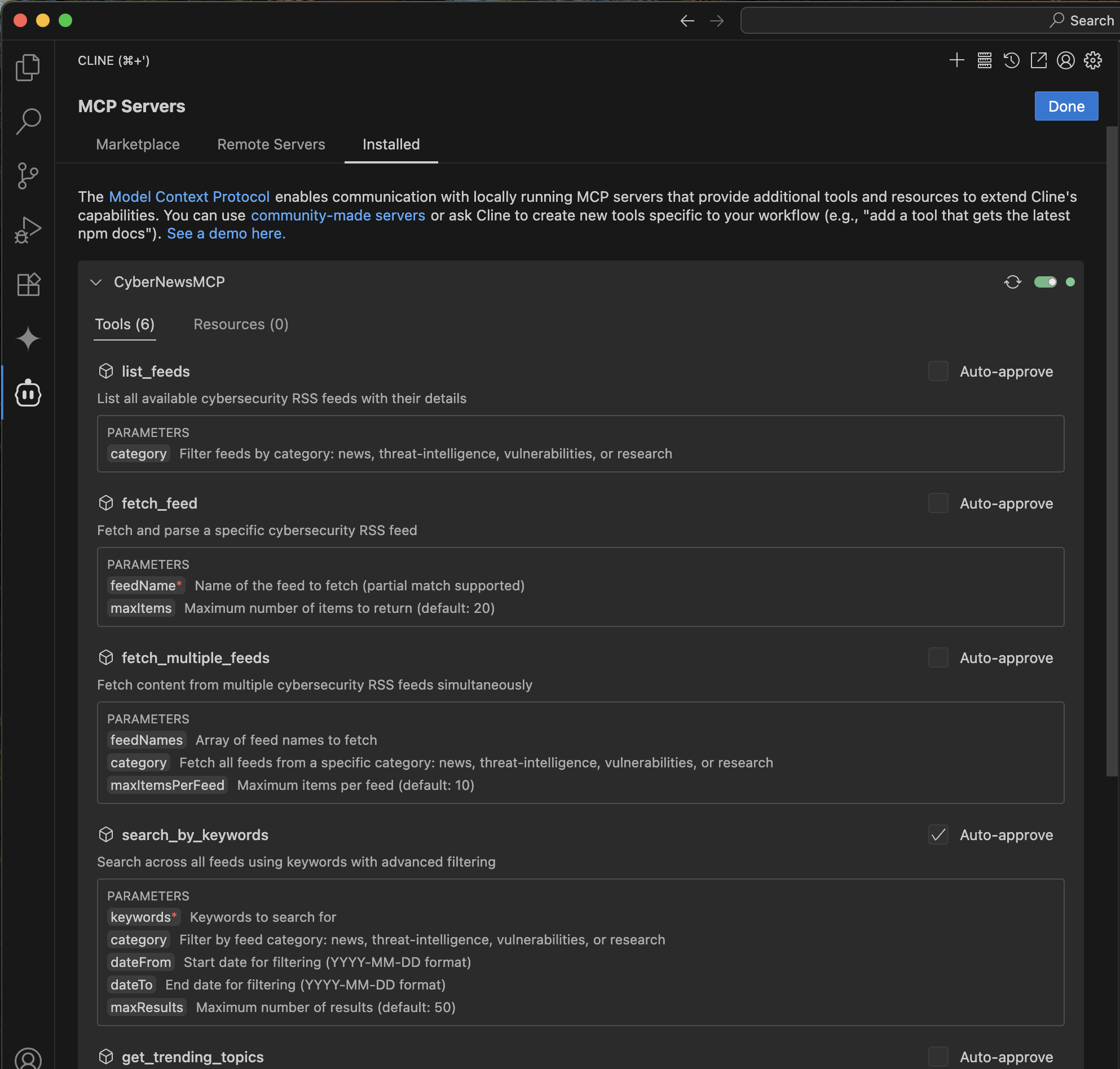Enable Auto-approve for list_feeds

coord(938,371)
